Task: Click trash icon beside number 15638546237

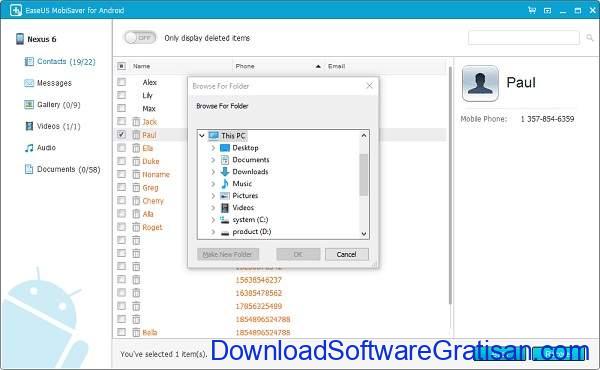Action: coord(136,280)
